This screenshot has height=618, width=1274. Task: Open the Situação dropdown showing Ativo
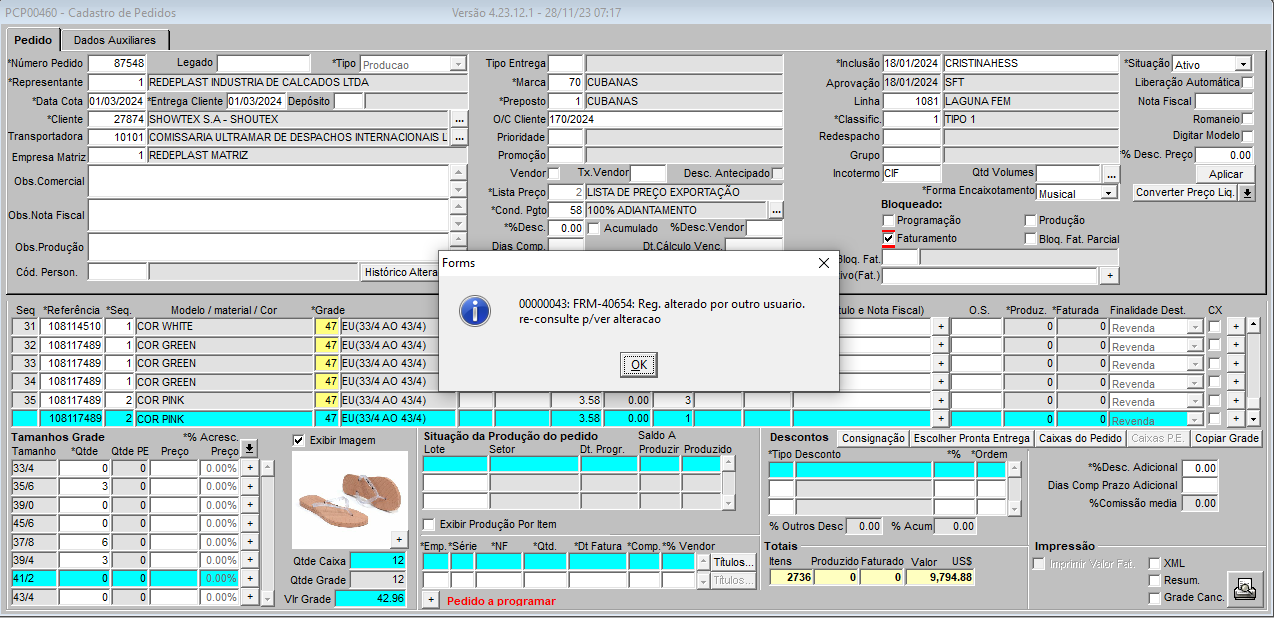click(1242, 64)
